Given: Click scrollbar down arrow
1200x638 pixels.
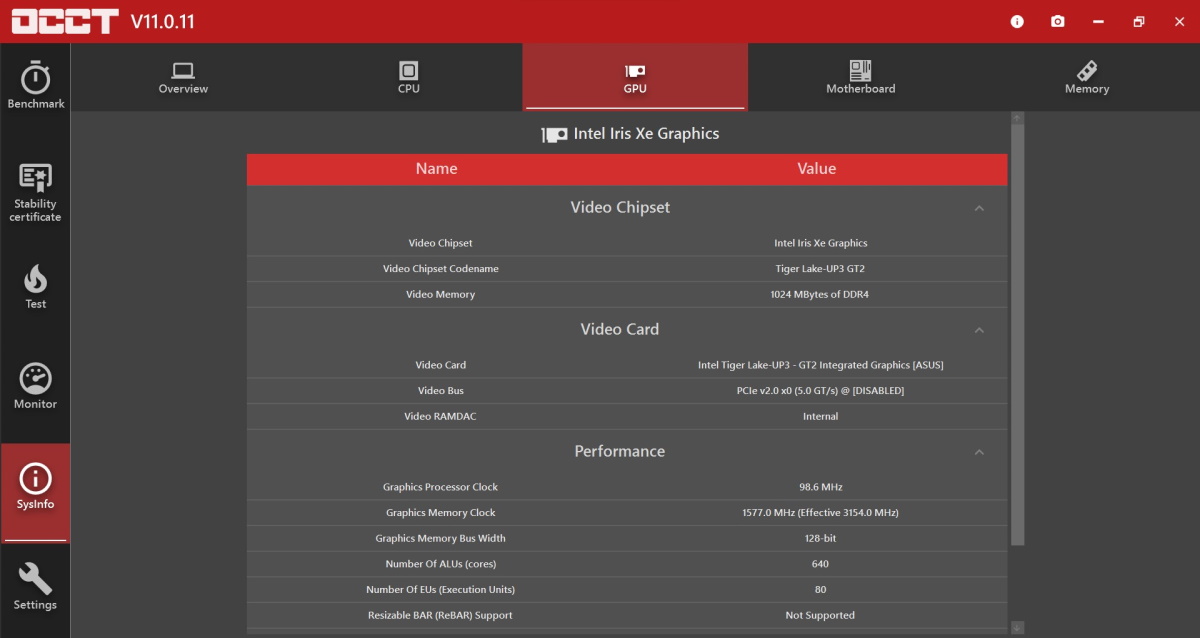Looking at the screenshot, I should (x=1017, y=628).
